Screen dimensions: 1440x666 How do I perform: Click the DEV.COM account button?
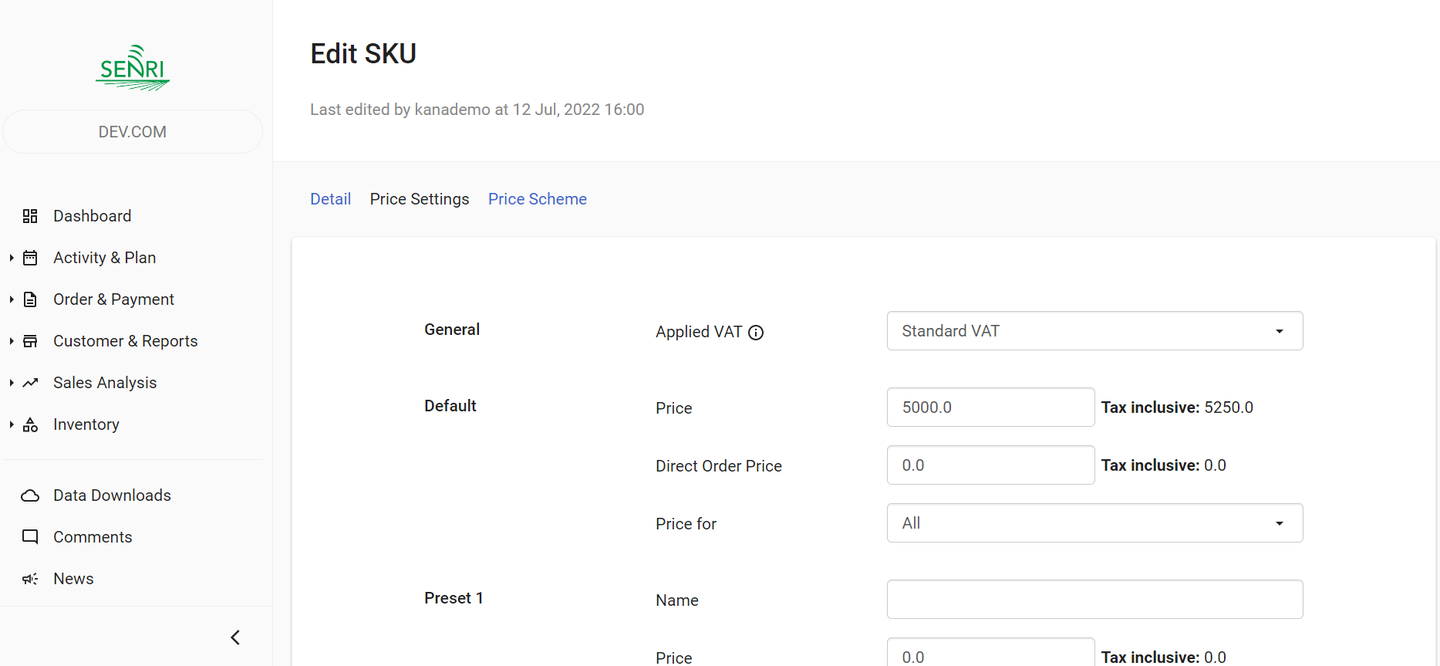pos(133,132)
